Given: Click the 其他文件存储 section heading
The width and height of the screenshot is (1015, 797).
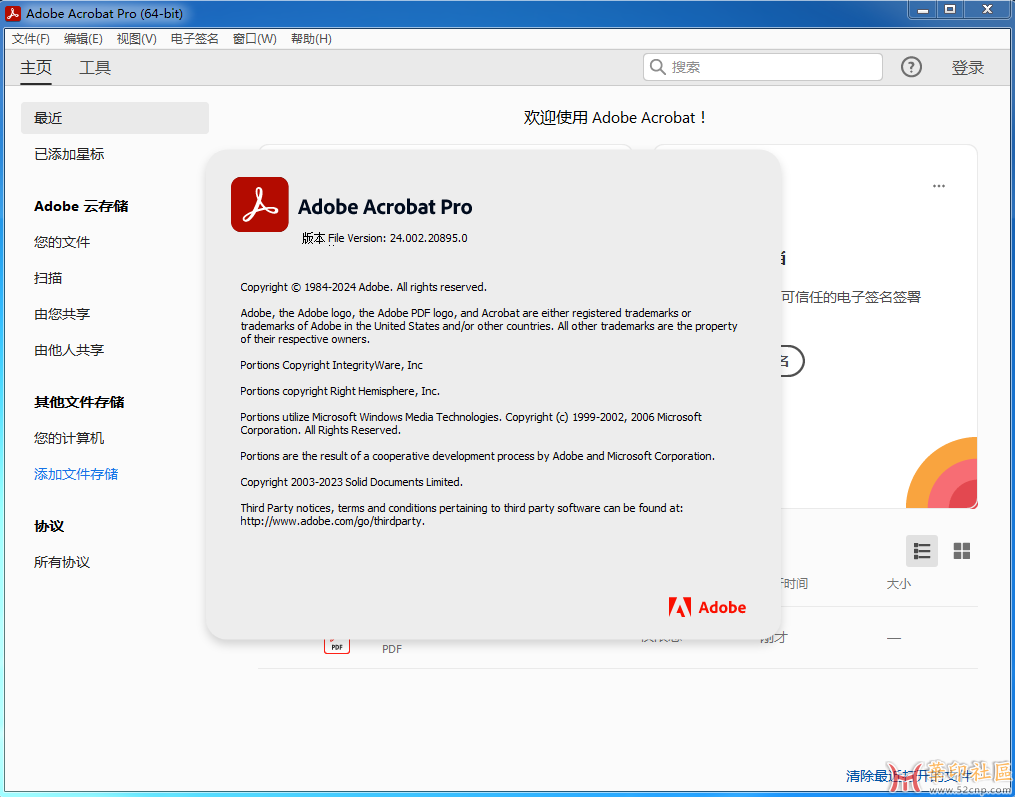Looking at the screenshot, I should 79,403.
